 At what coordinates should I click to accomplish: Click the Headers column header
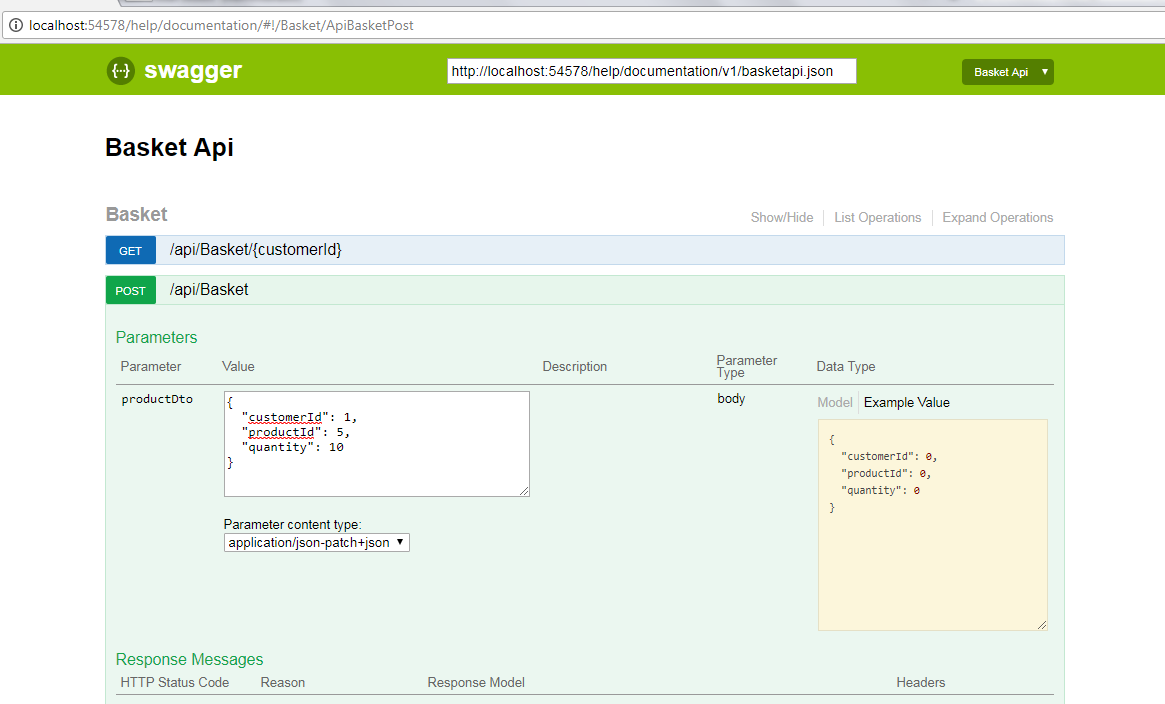coord(921,682)
